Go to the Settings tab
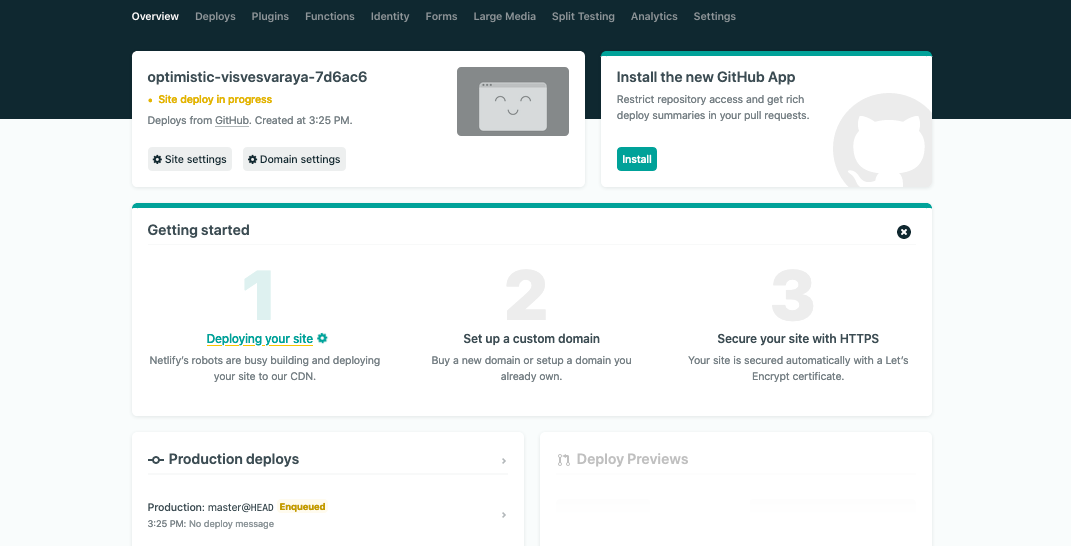The image size is (1071, 546). click(x=714, y=16)
